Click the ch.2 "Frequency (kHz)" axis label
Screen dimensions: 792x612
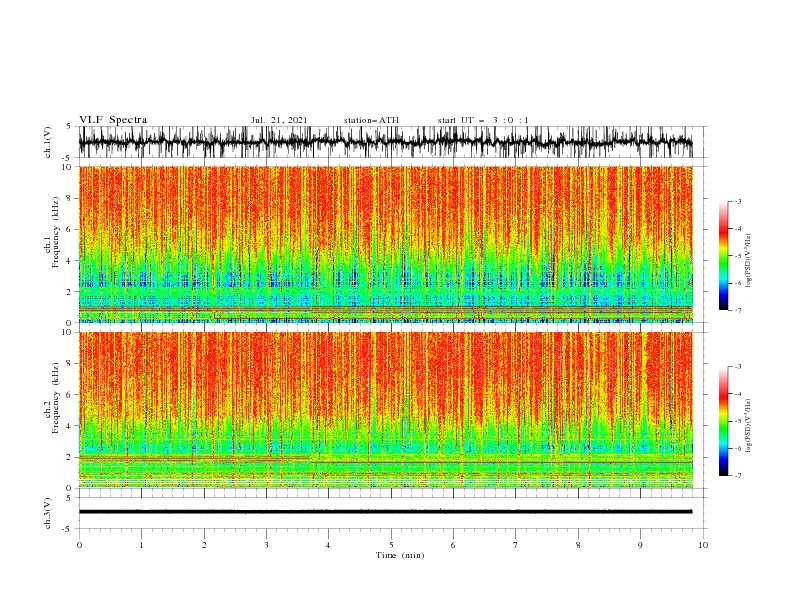coord(56,398)
